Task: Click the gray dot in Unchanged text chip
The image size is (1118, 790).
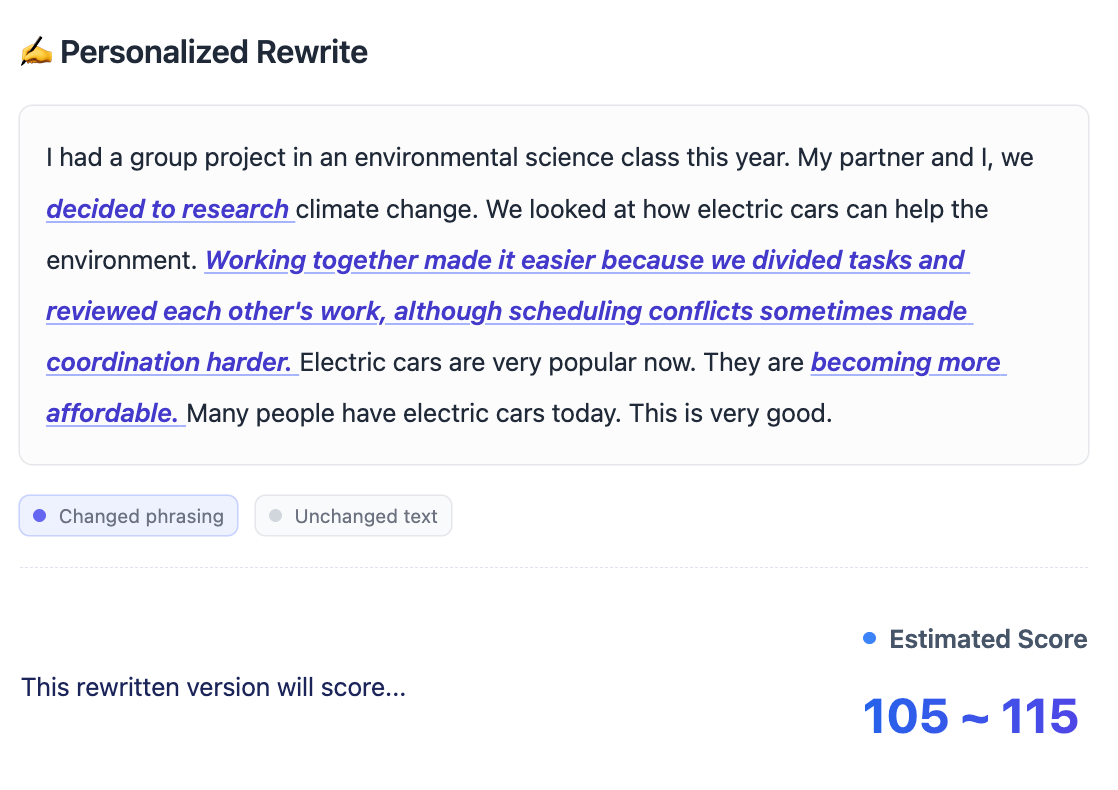Action: tap(276, 516)
